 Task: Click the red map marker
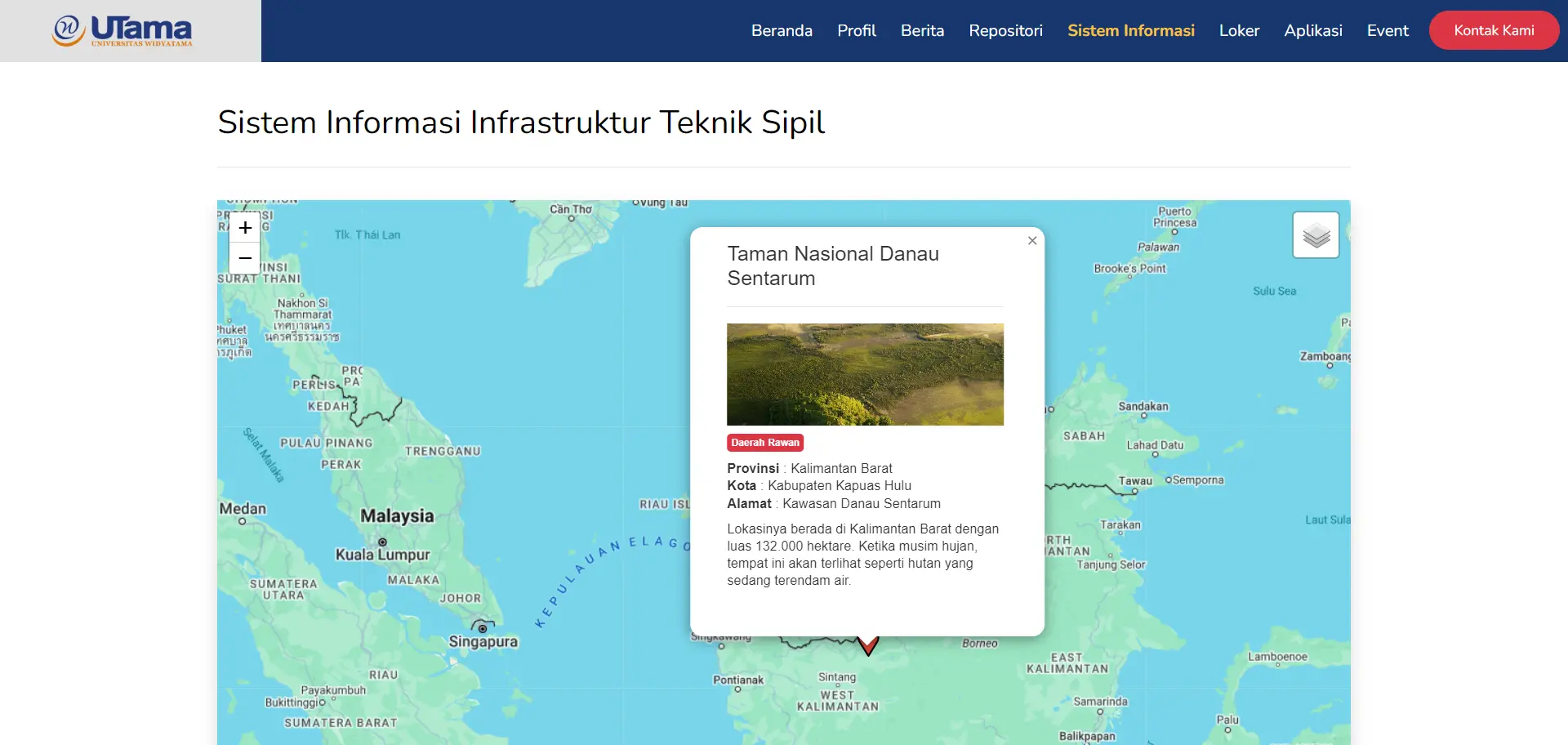coord(868,646)
